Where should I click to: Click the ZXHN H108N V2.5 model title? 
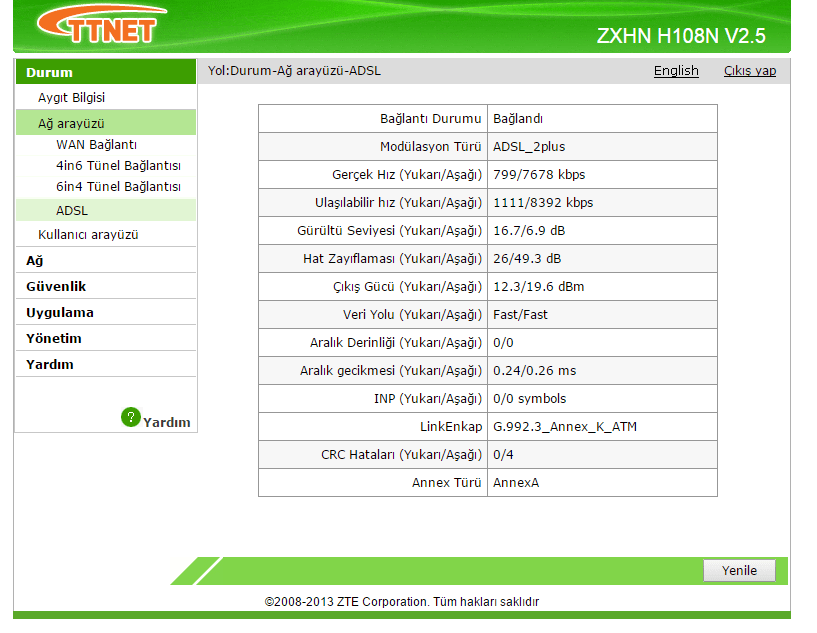(x=681, y=36)
